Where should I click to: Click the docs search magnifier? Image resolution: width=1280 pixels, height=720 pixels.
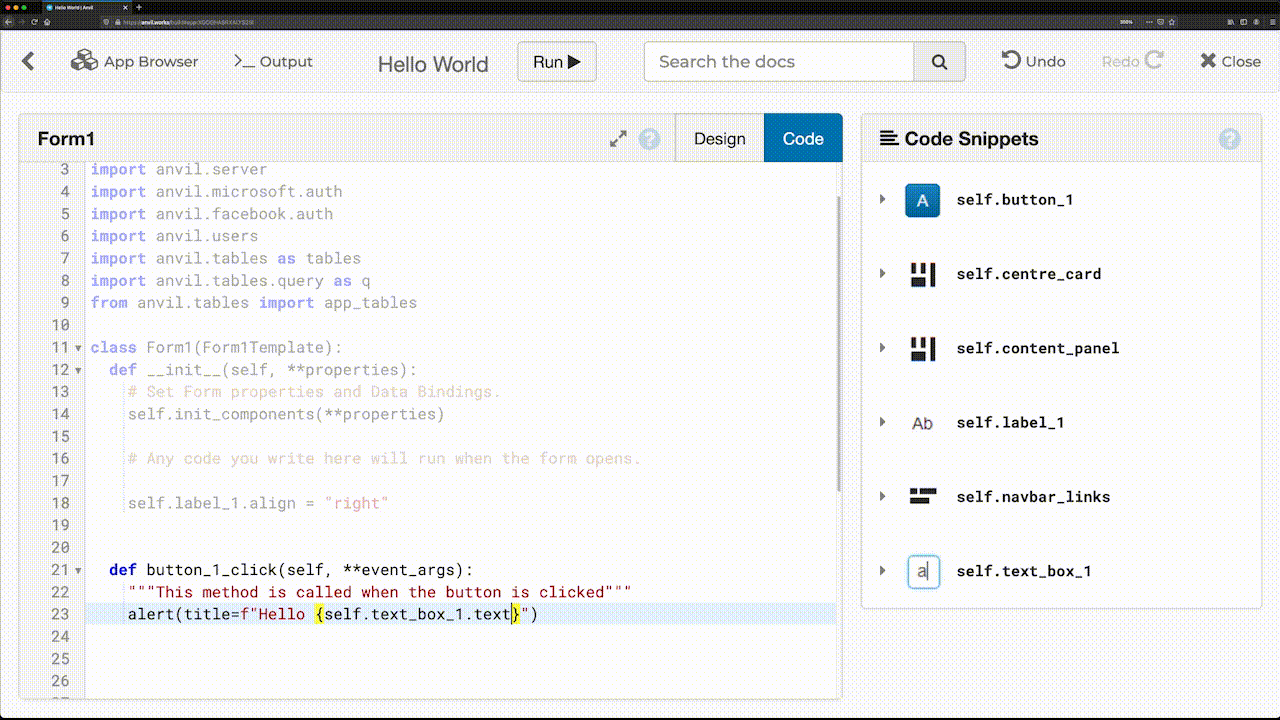click(939, 61)
